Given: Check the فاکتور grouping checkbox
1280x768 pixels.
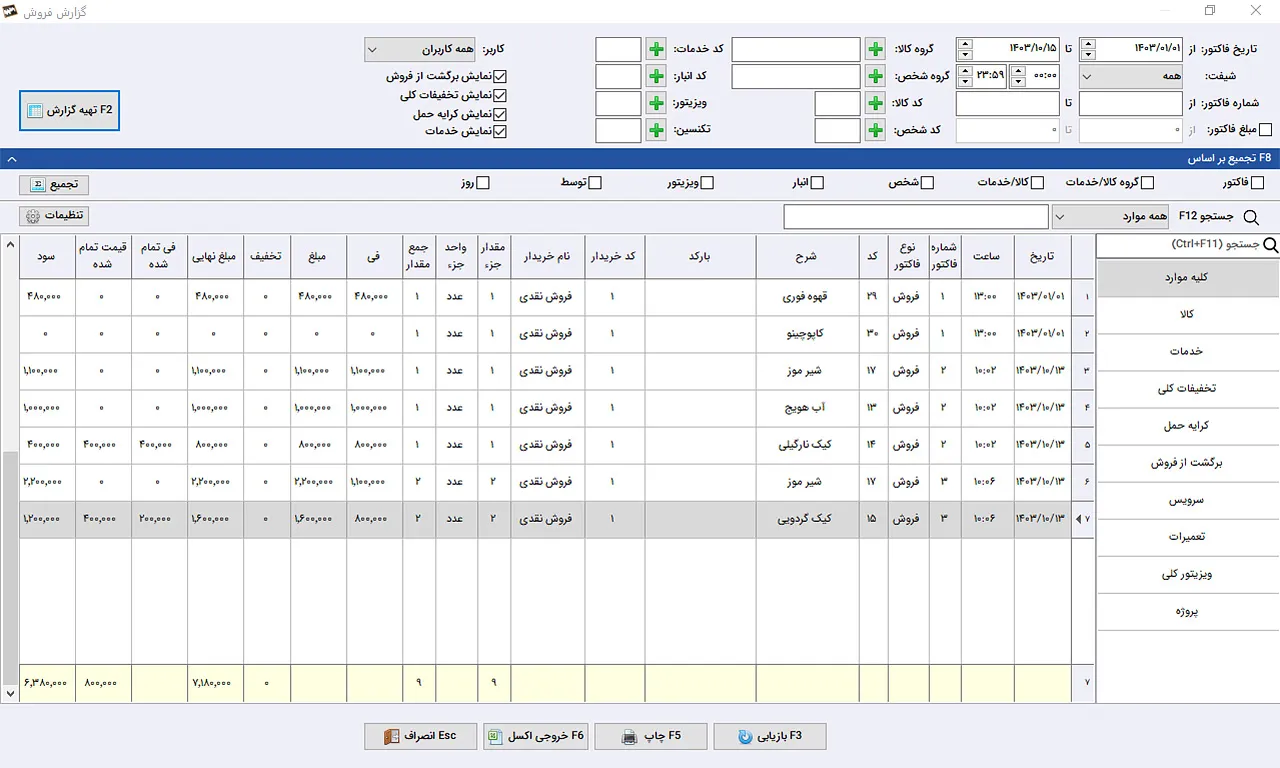Looking at the screenshot, I should coord(1258,183).
